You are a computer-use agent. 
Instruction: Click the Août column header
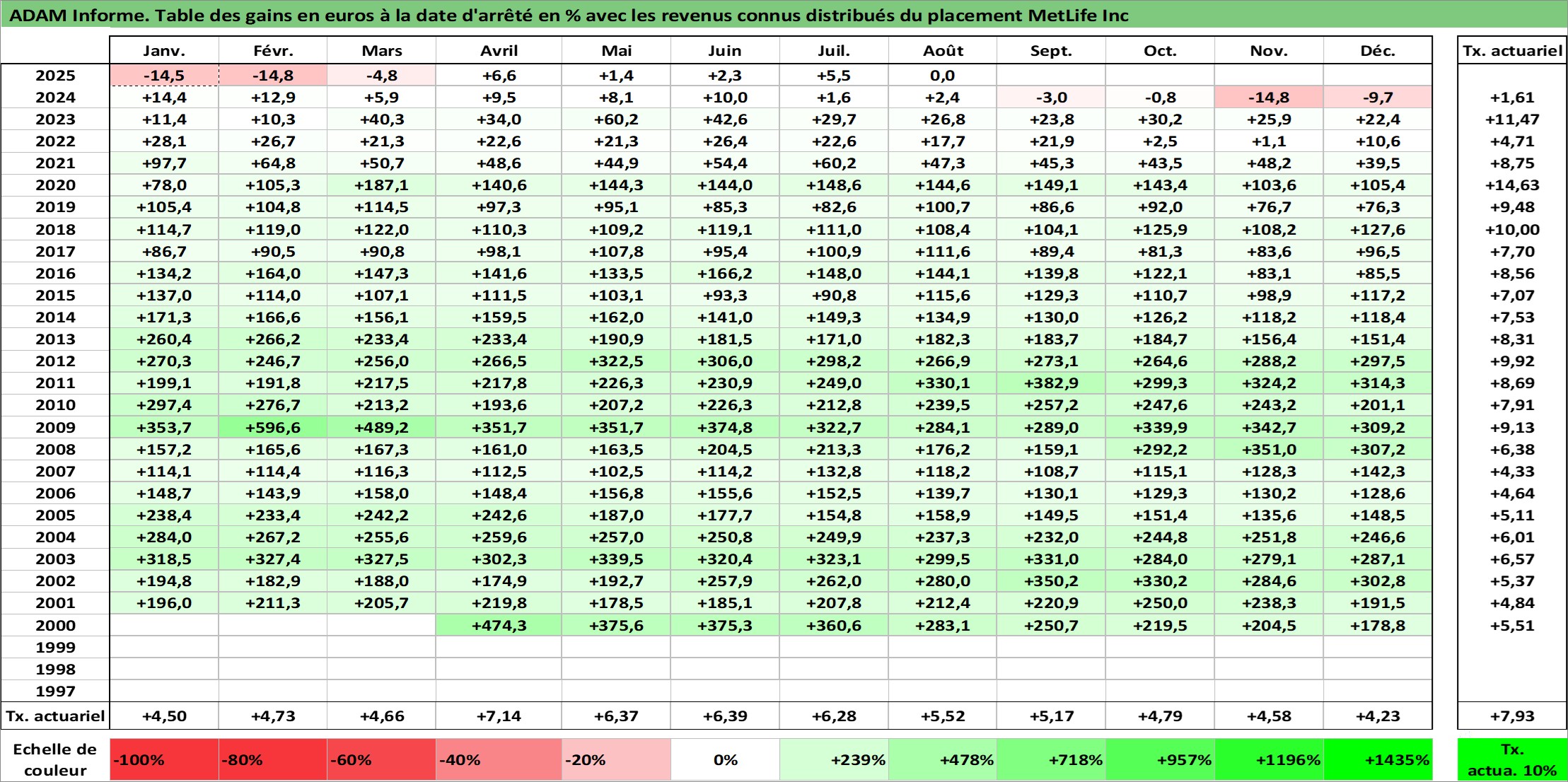tap(943, 51)
